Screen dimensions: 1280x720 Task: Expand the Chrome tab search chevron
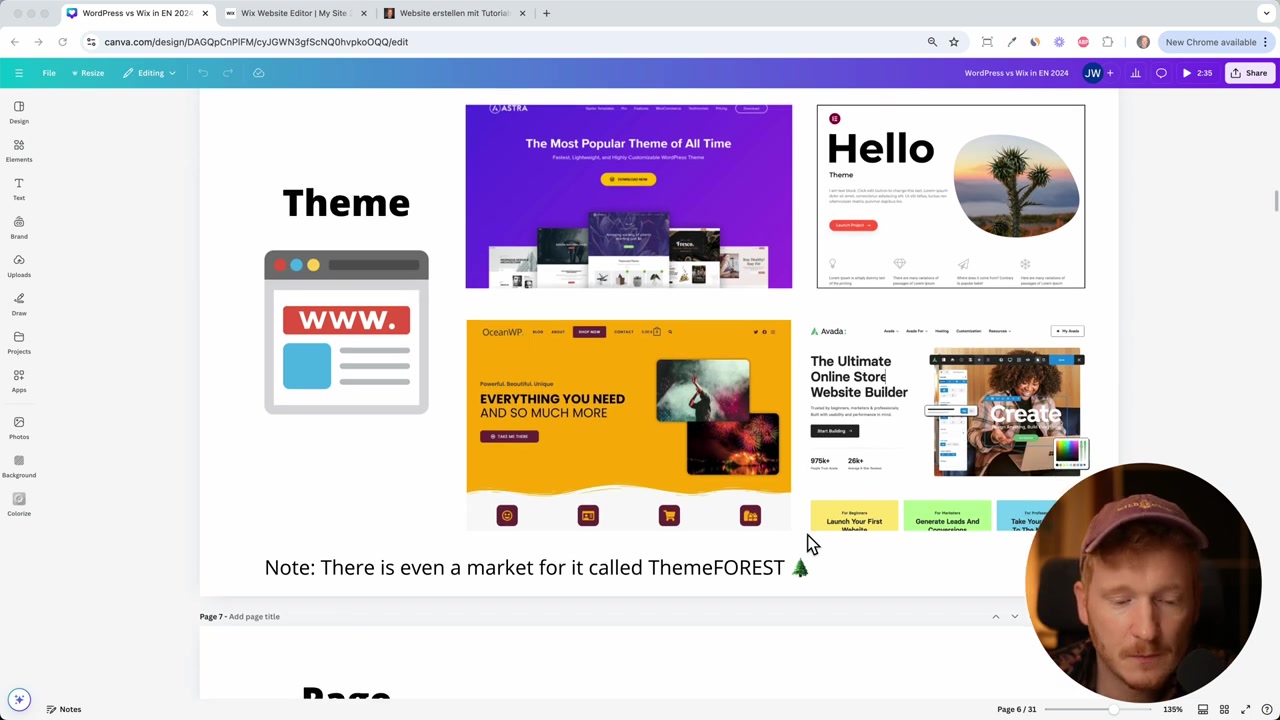(x=1266, y=13)
